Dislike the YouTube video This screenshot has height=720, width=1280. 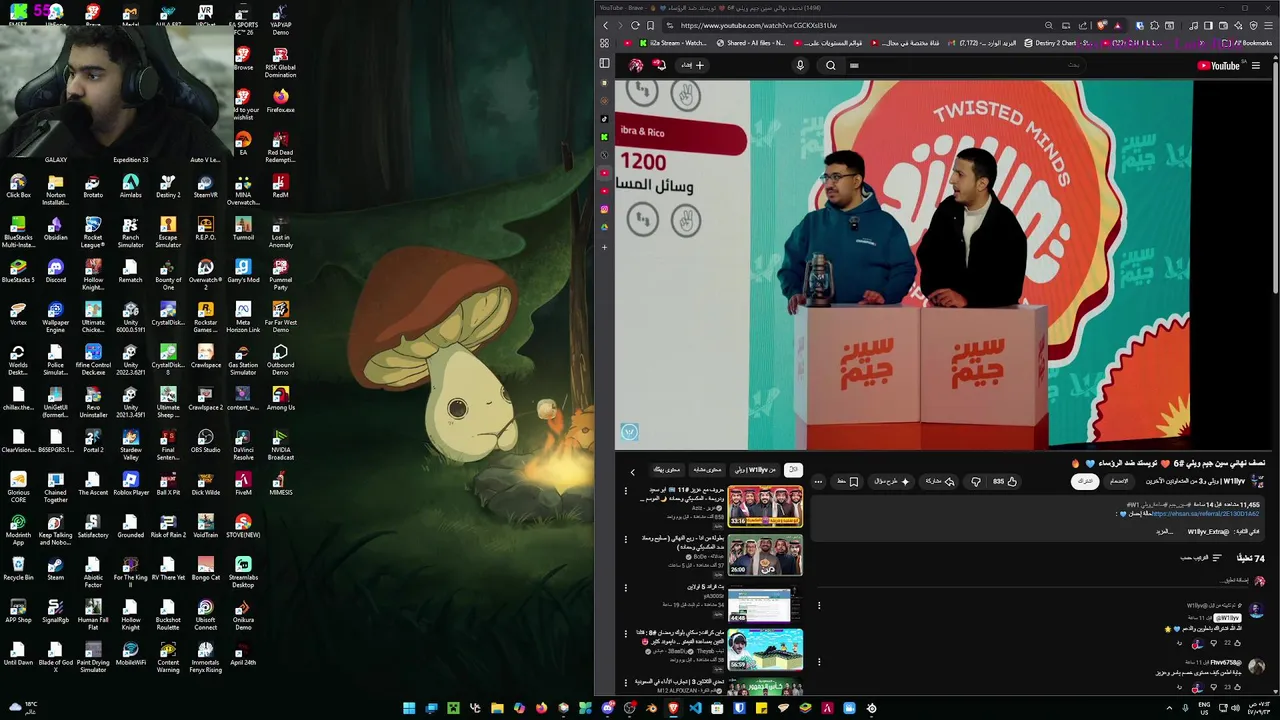pos(976,481)
